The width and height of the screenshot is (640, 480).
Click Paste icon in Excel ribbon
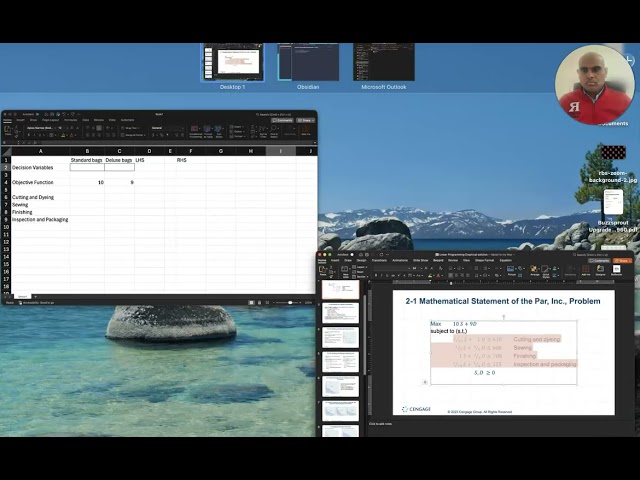pos(8,129)
